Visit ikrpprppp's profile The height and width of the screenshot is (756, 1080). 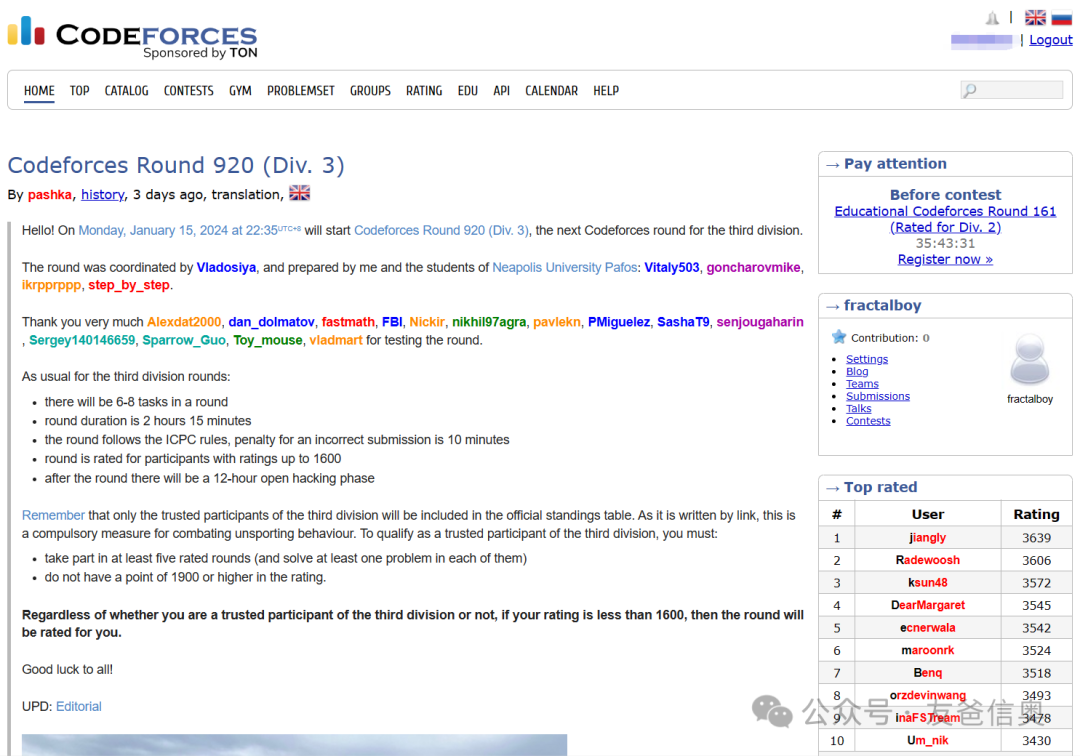click(52, 285)
